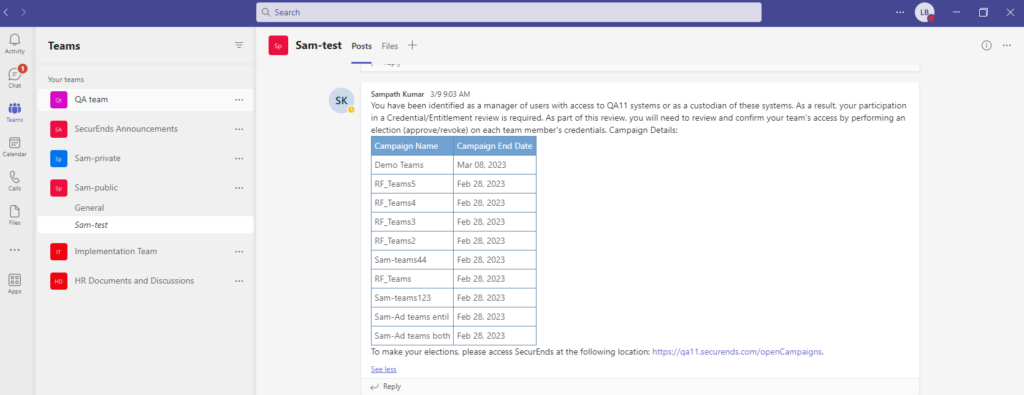Select the Implementation Team
The width and height of the screenshot is (1024, 395).
pos(146,251)
